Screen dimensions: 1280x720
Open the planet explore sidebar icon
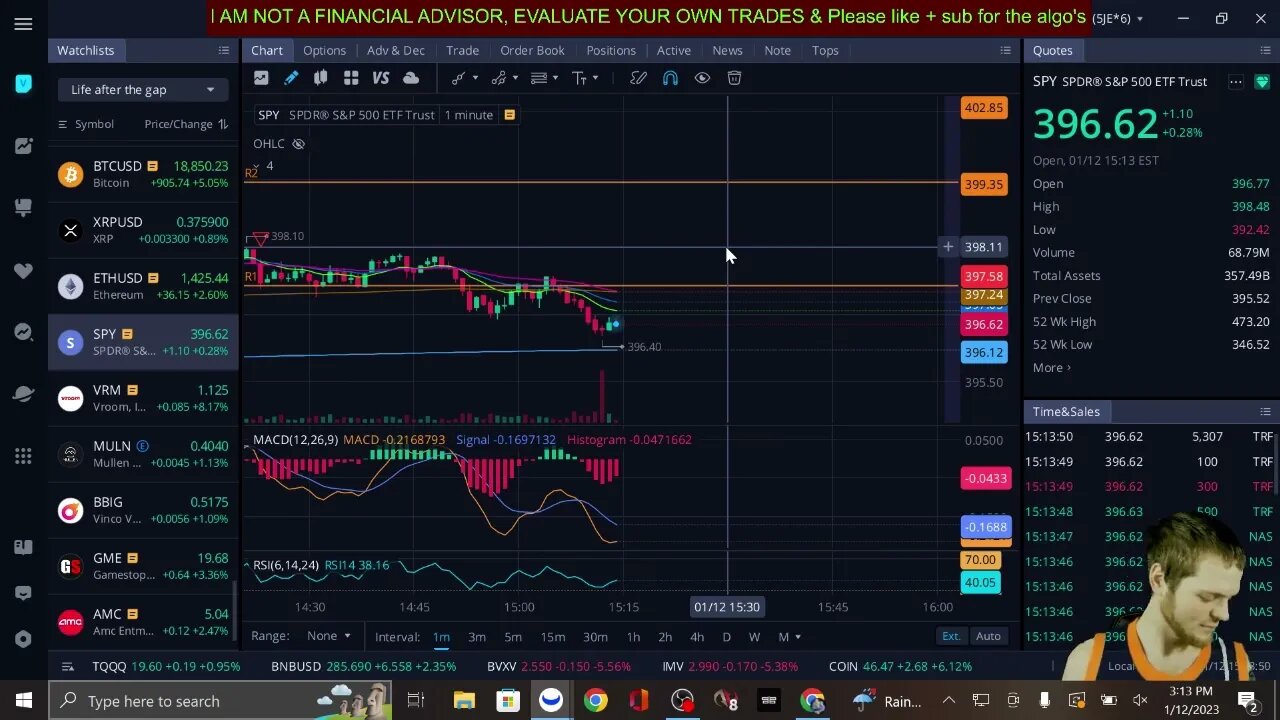point(23,394)
